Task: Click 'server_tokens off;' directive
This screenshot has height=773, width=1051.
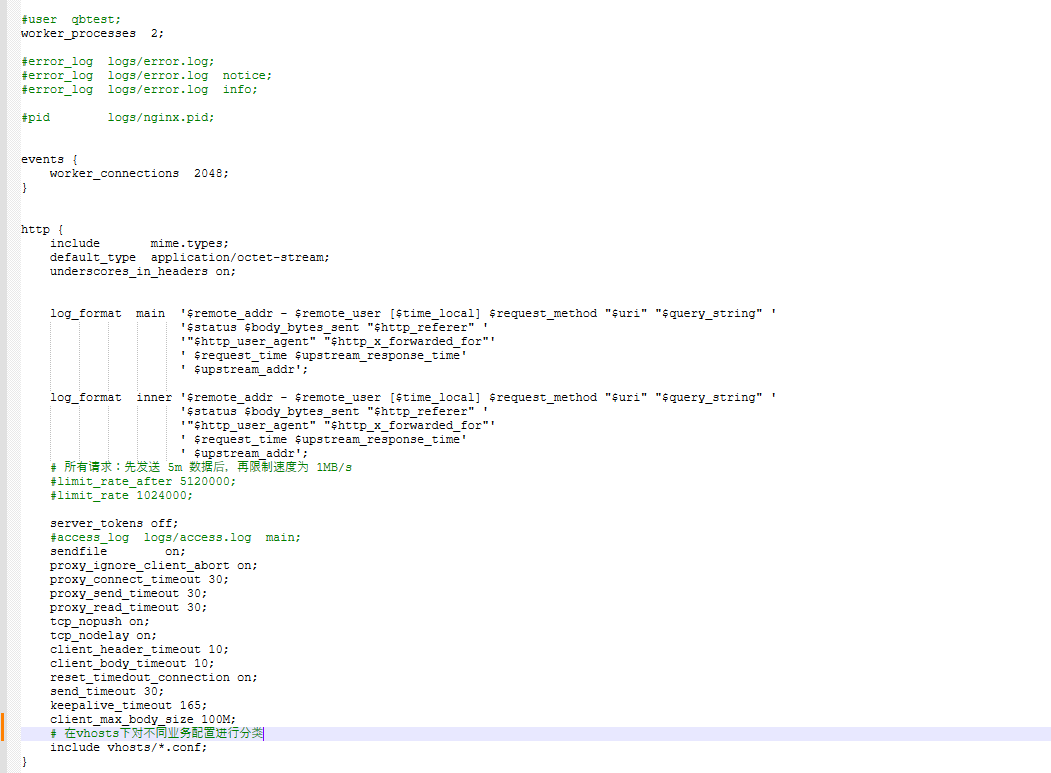Action: pos(114,524)
